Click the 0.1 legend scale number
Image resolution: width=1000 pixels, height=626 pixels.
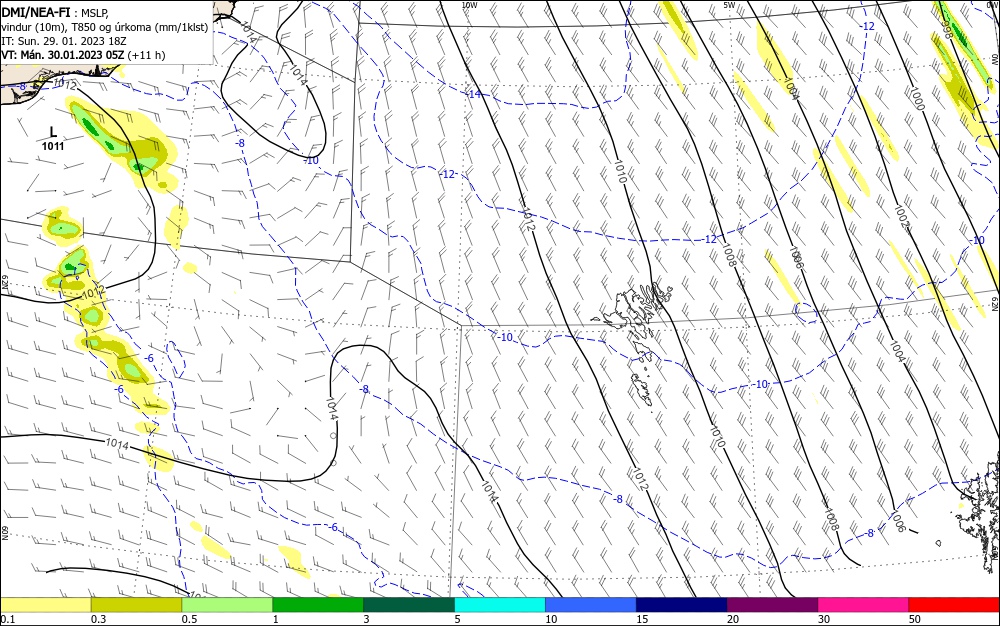8,619
